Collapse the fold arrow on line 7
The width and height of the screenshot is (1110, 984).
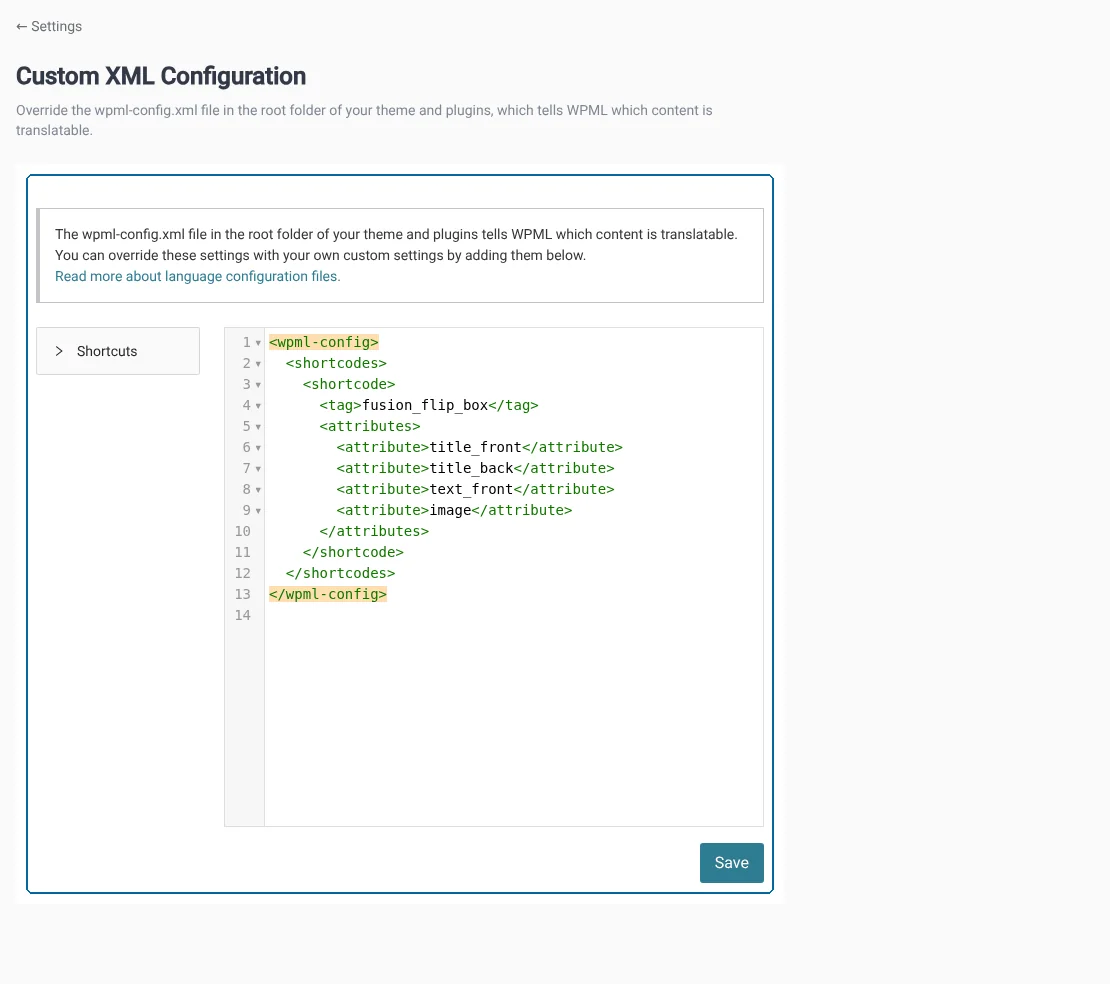click(258, 469)
